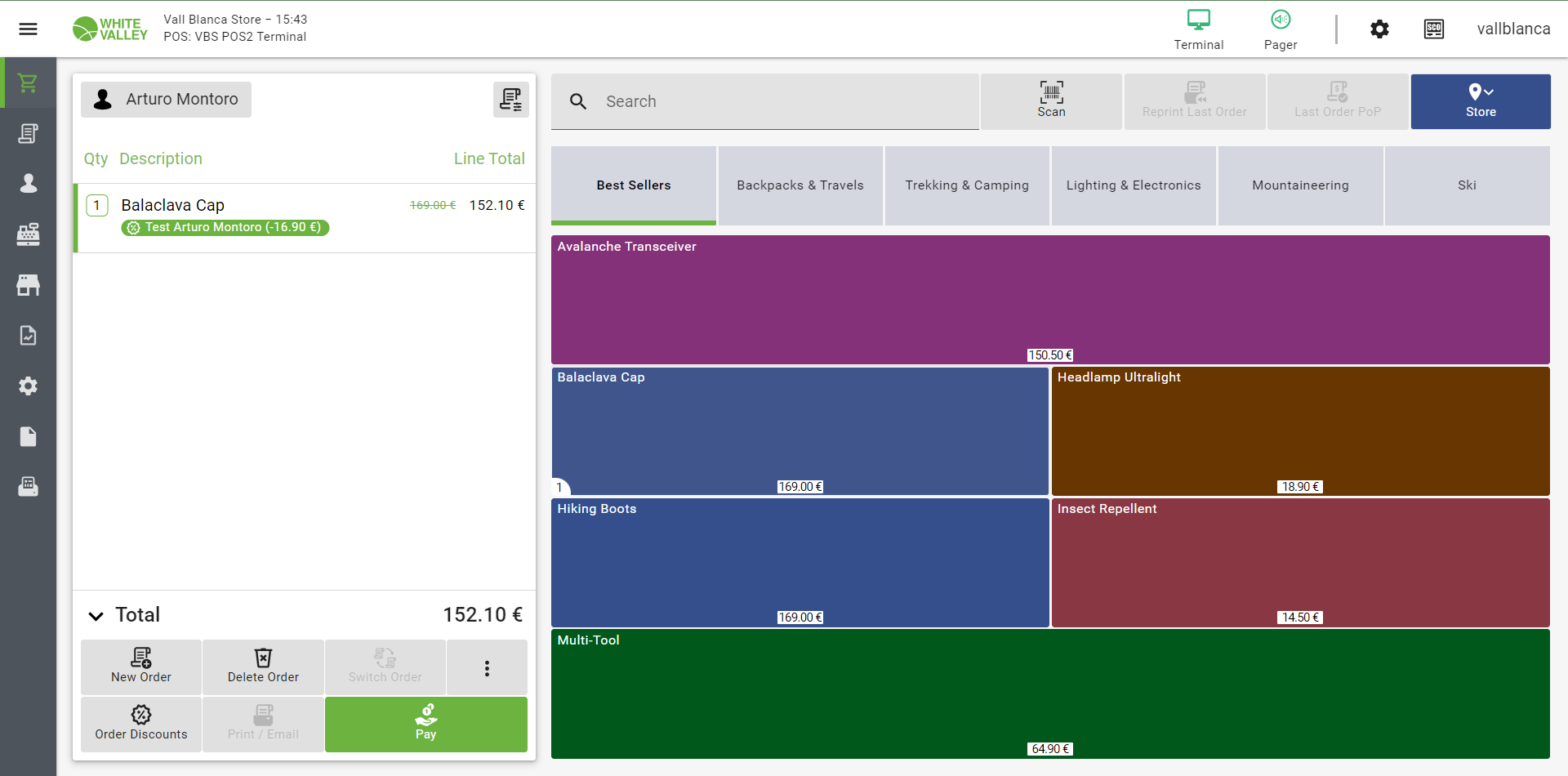
Task: Open the customer profile sidebar icon
Action: (x=28, y=184)
